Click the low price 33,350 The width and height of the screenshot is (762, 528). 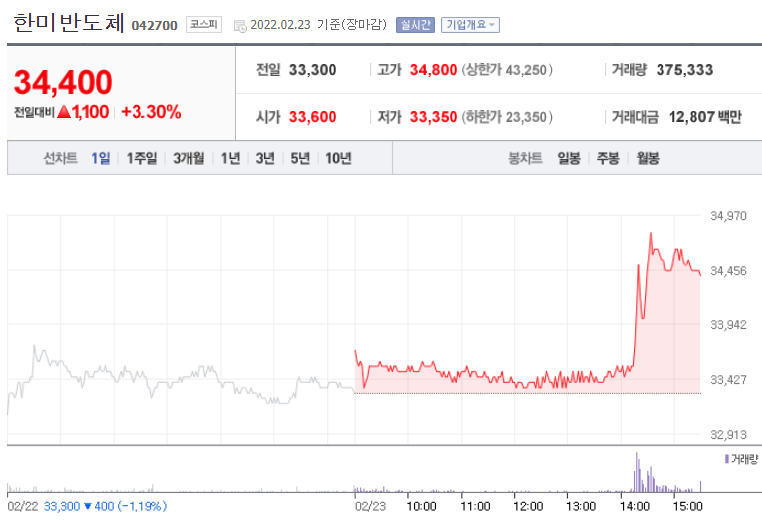433,117
